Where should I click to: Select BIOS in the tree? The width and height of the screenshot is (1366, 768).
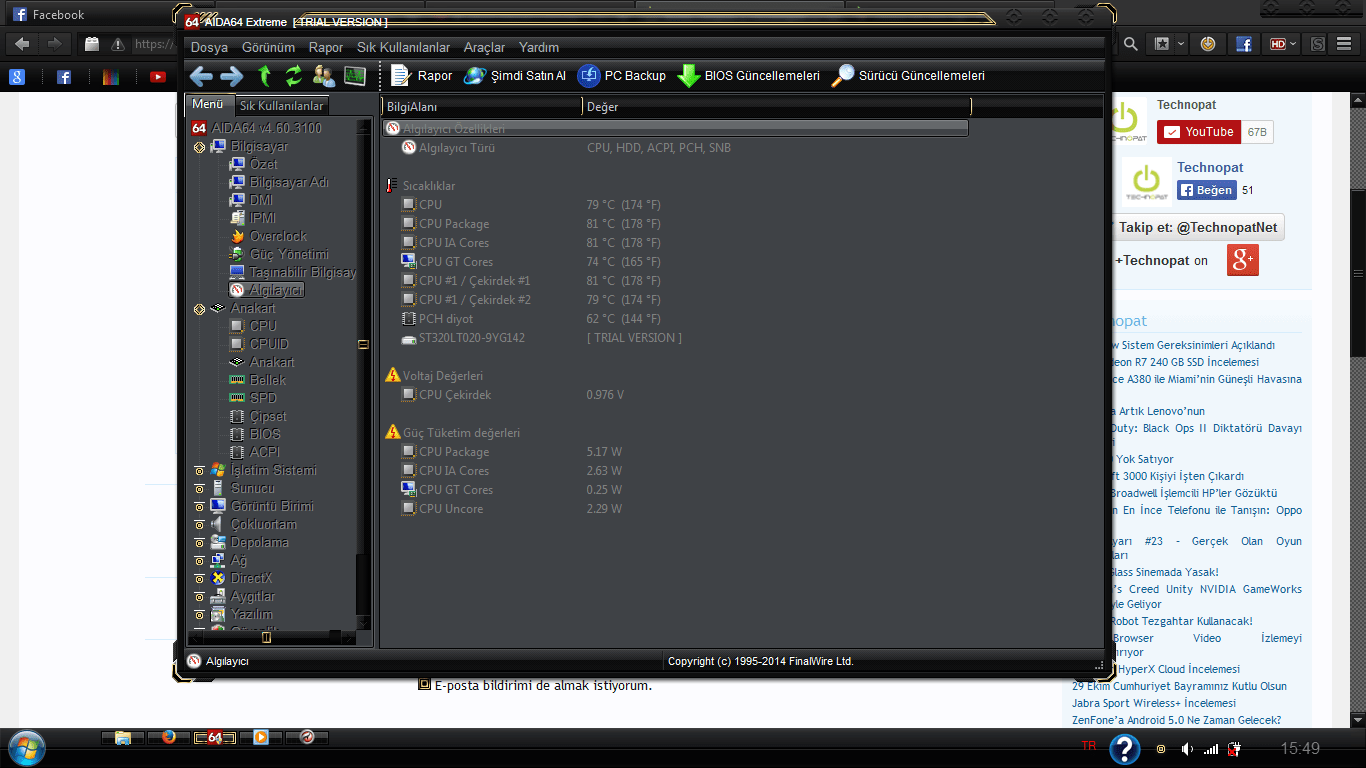point(265,434)
